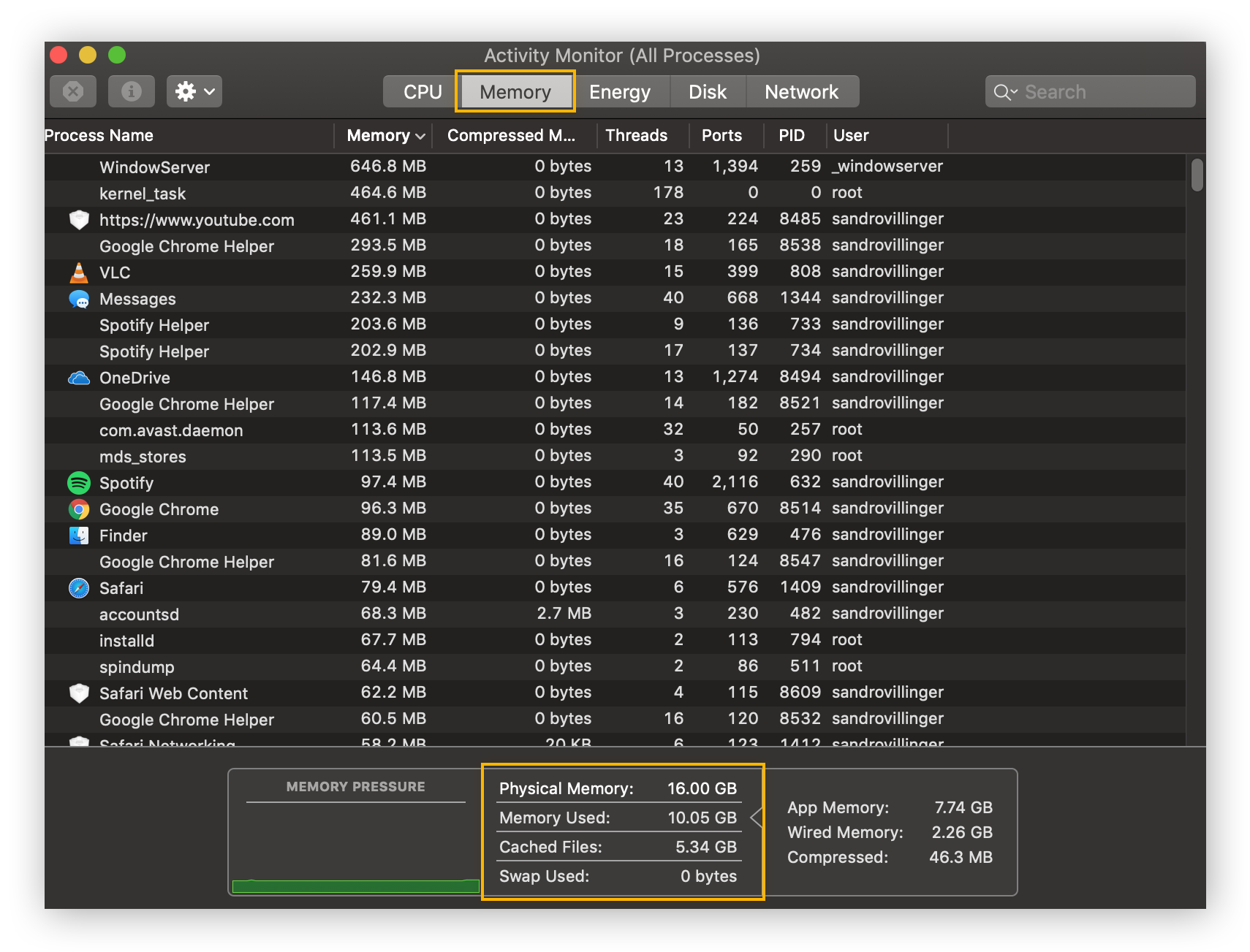1250x952 pixels.
Task: Select the Finder icon in the list
Action: [x=80, y=535]
